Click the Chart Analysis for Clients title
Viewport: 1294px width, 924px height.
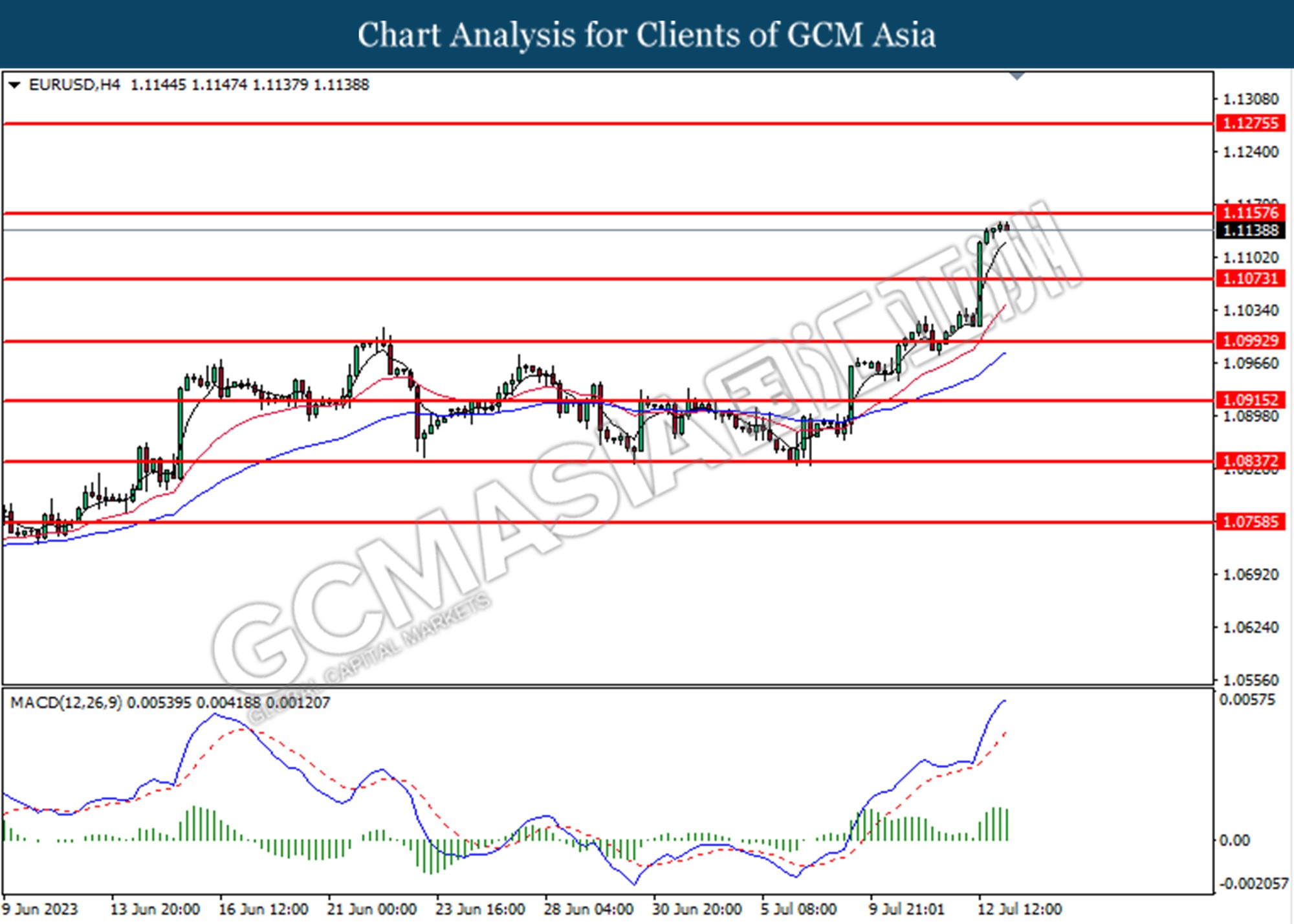click(x=647, y=35)
